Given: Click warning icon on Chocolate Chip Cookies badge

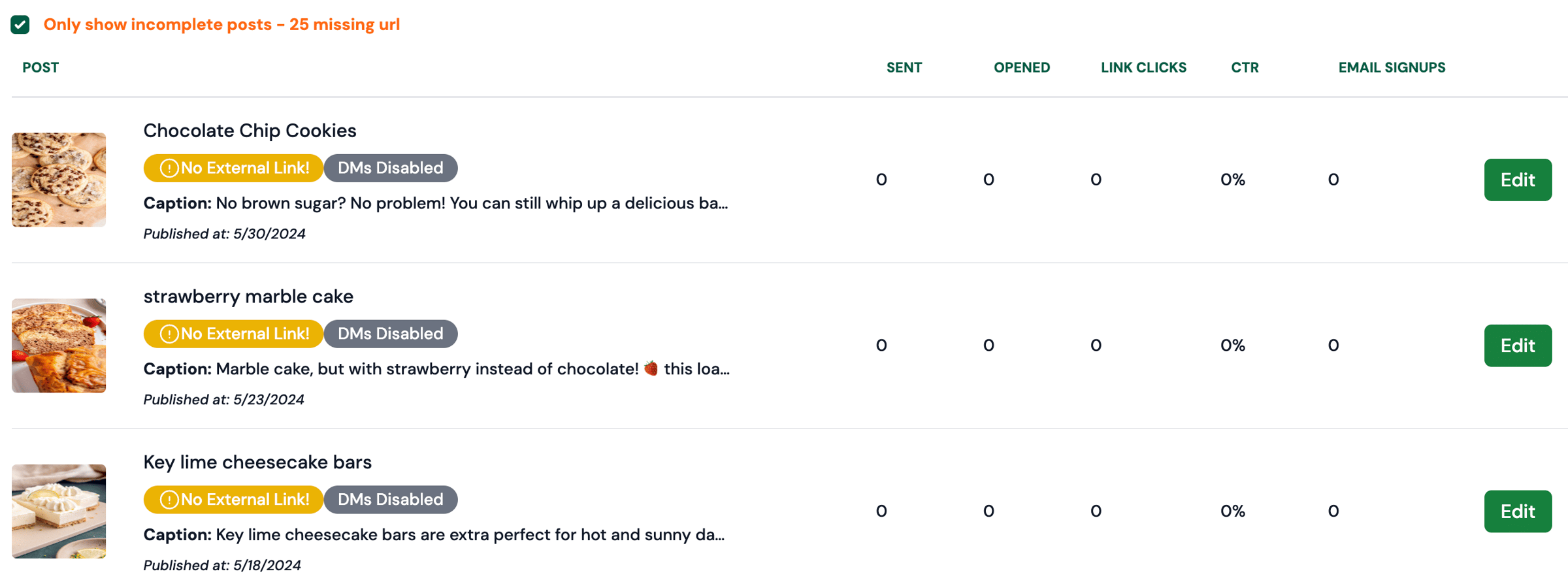Looking at the screenshot, I should pyautogui.click(x=169, y=169).
